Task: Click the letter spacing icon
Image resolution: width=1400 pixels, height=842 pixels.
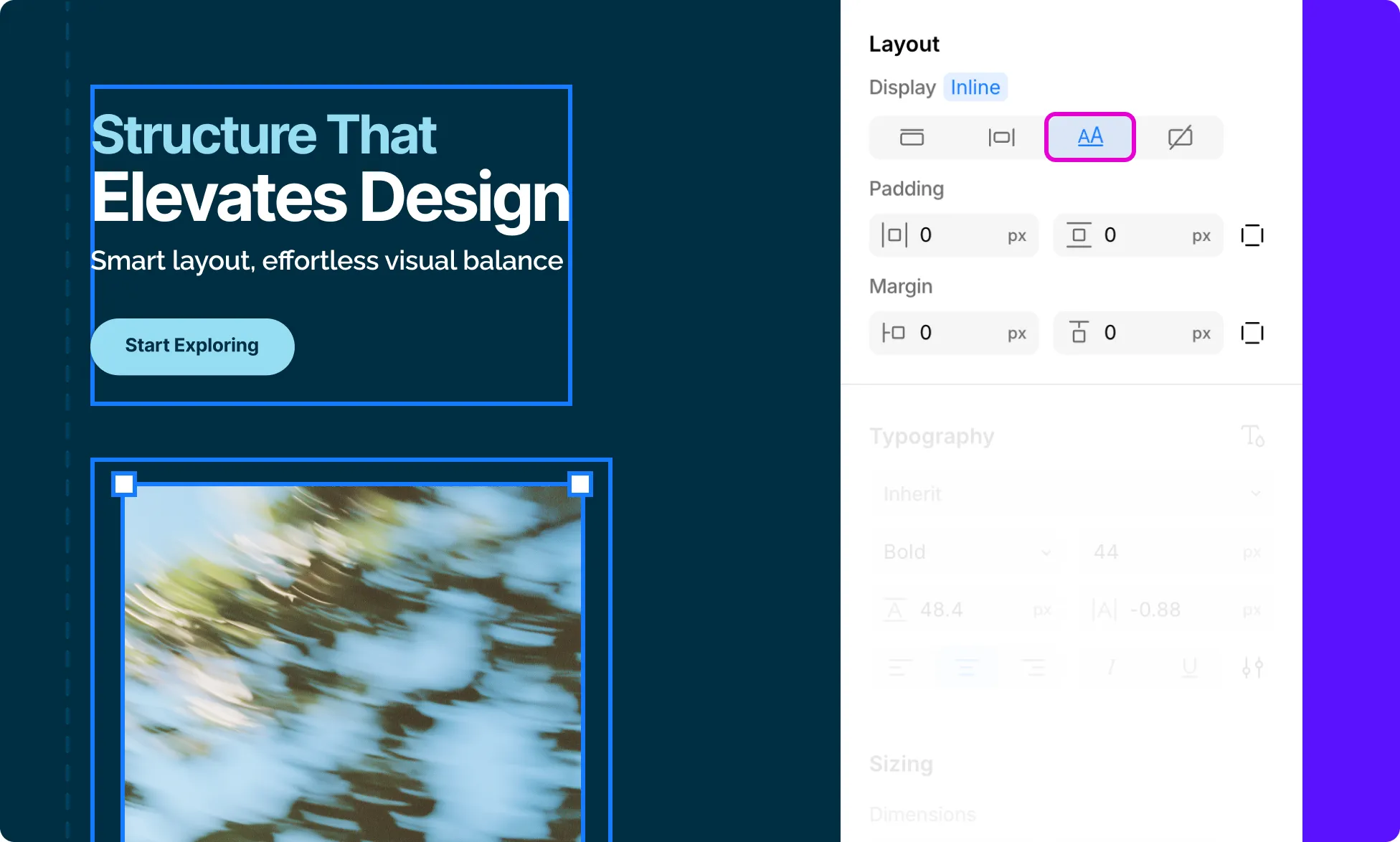Action: [x=1105, y=610]
